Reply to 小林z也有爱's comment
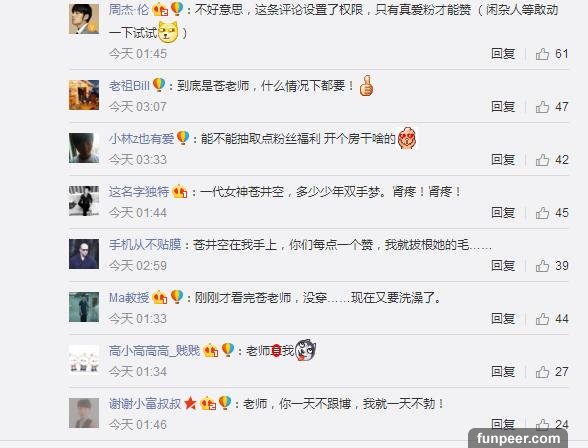This screenshot has height=448, width=588. (503, 160)
